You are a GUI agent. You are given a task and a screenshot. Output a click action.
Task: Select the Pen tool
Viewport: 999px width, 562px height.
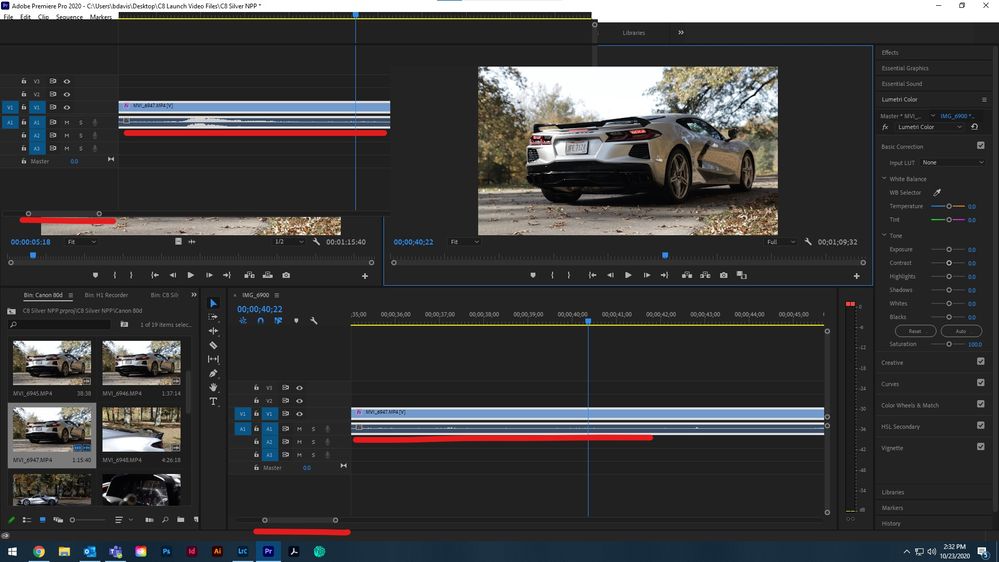[213, 373]
